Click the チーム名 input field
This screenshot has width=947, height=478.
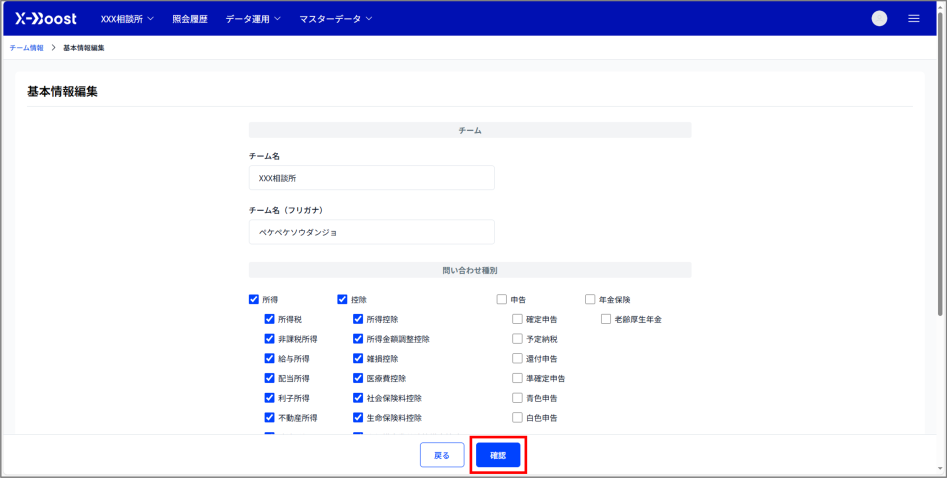(371, 178)
